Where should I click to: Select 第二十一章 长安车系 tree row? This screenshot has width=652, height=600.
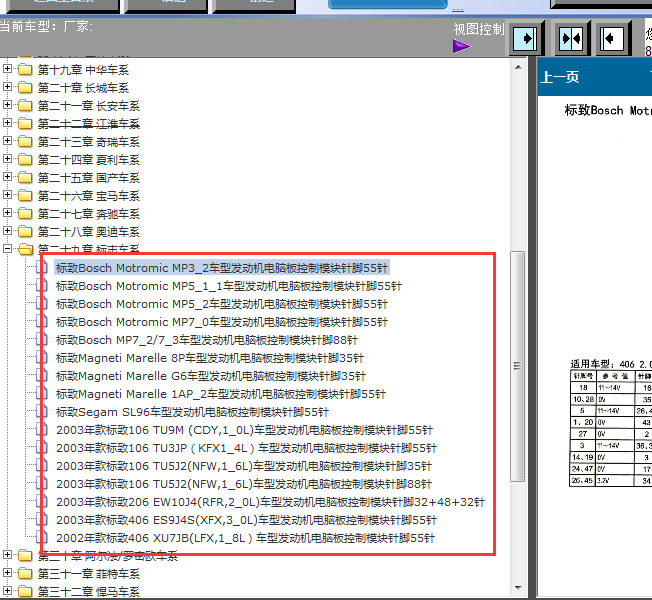point(89,106)
